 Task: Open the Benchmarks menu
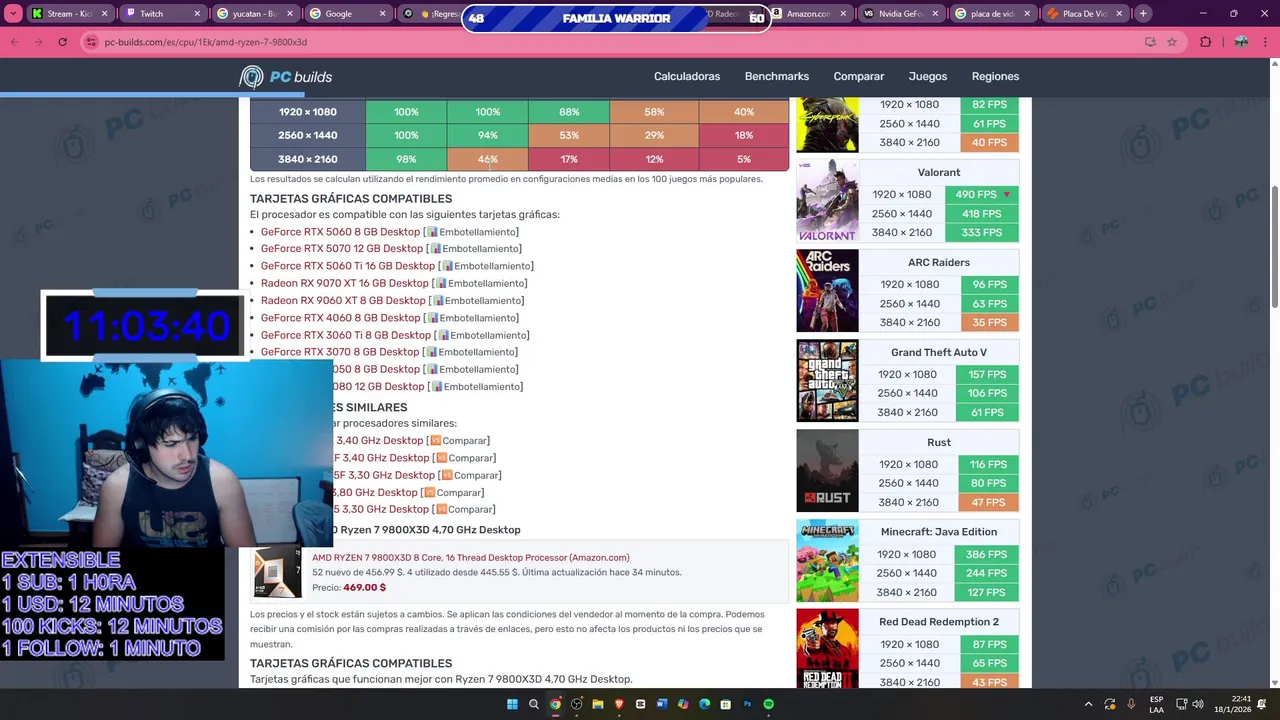point(777,77)
